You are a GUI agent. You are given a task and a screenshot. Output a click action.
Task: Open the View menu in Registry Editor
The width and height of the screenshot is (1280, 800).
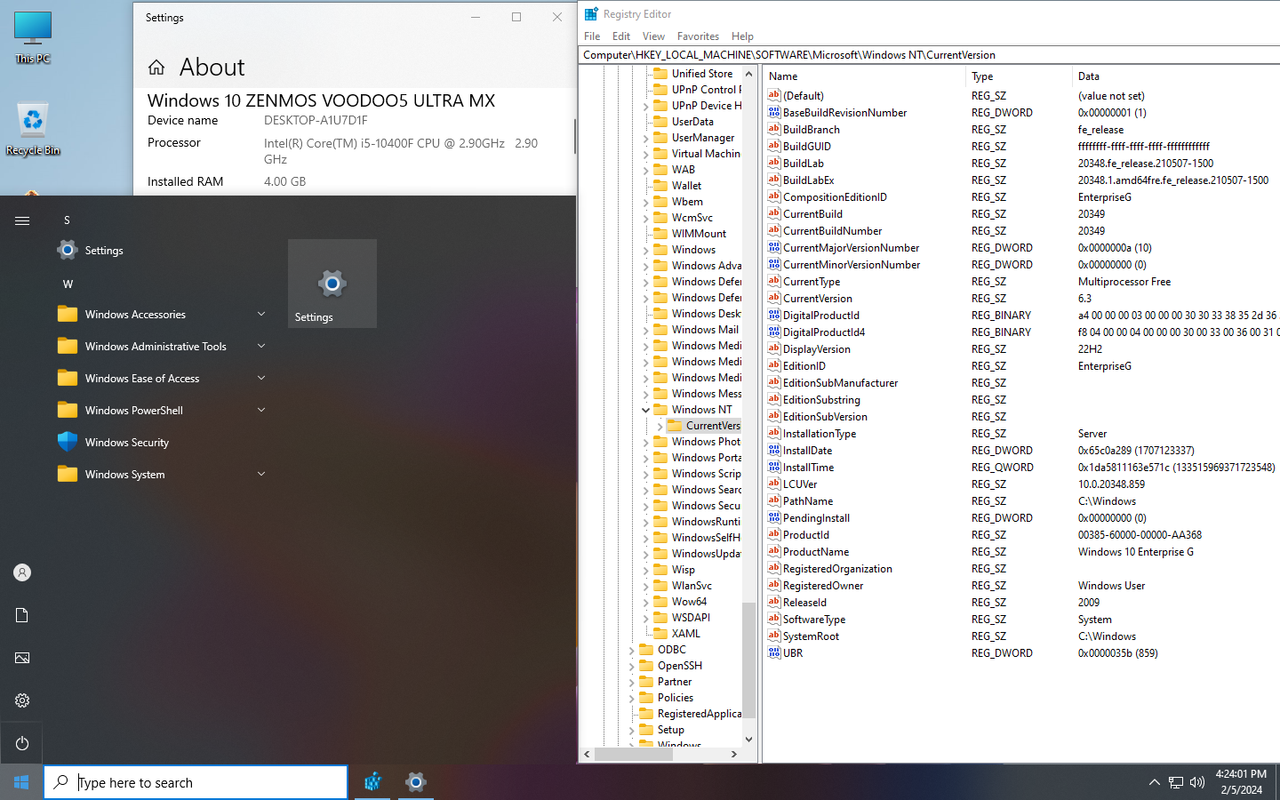click(653, 36)
